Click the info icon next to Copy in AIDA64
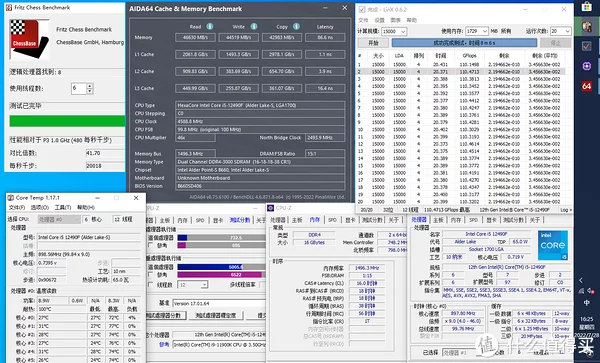Image resolution: width=600 pixels, height=363 pixels. click(296, 26)
